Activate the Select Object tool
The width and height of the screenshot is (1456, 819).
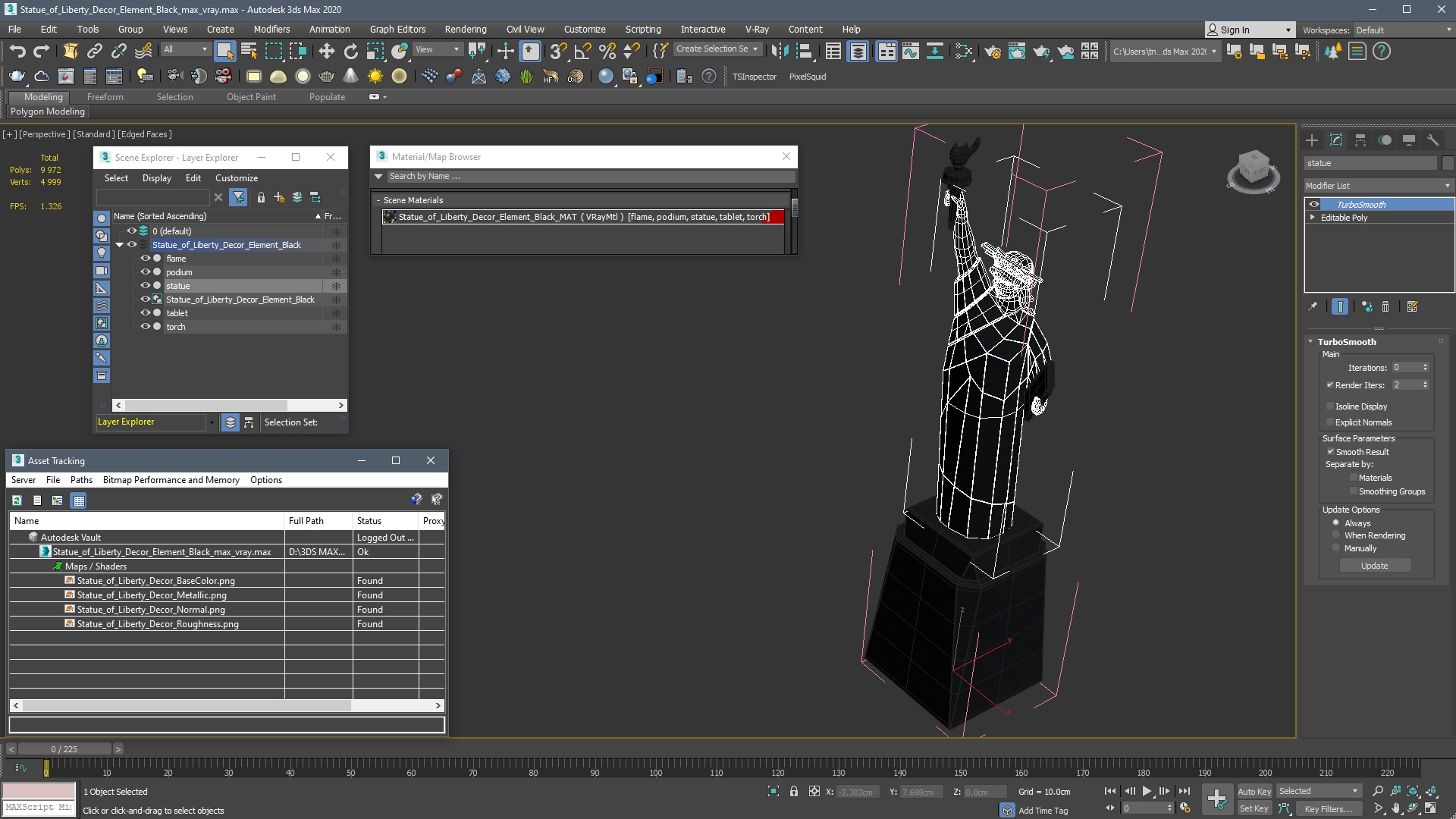coord(224,52)
